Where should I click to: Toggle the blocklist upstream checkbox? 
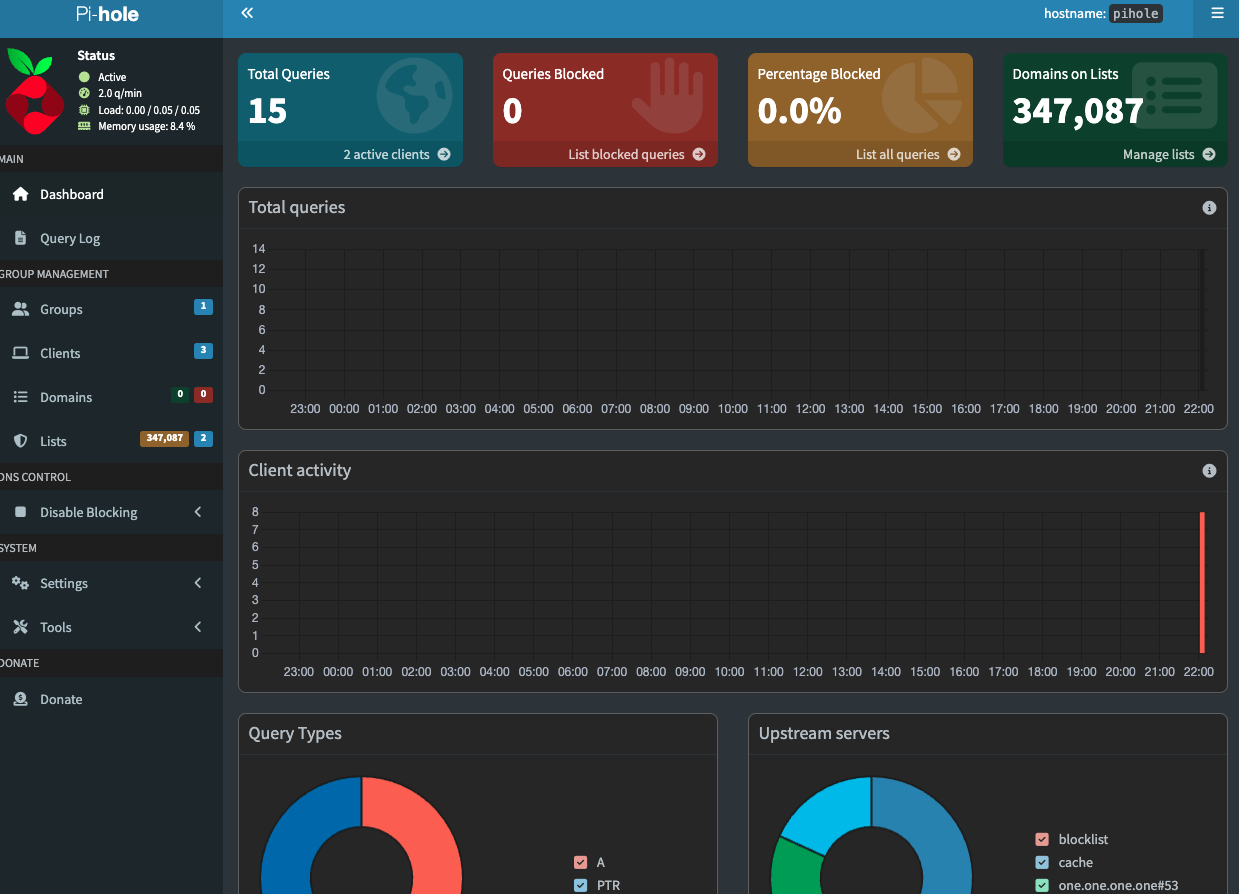click(1042, 839)
